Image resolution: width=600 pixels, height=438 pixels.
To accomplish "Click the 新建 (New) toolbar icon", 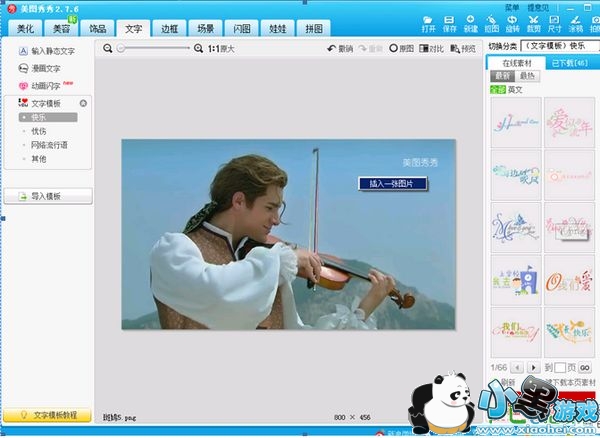I will point(470,24).
